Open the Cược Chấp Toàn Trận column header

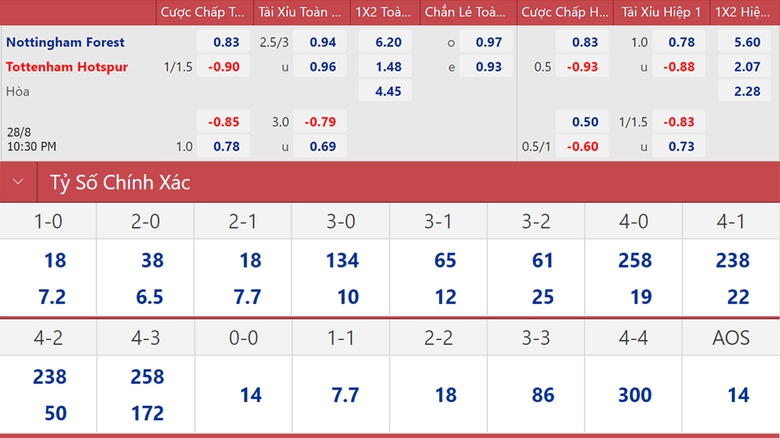[202, 13]
